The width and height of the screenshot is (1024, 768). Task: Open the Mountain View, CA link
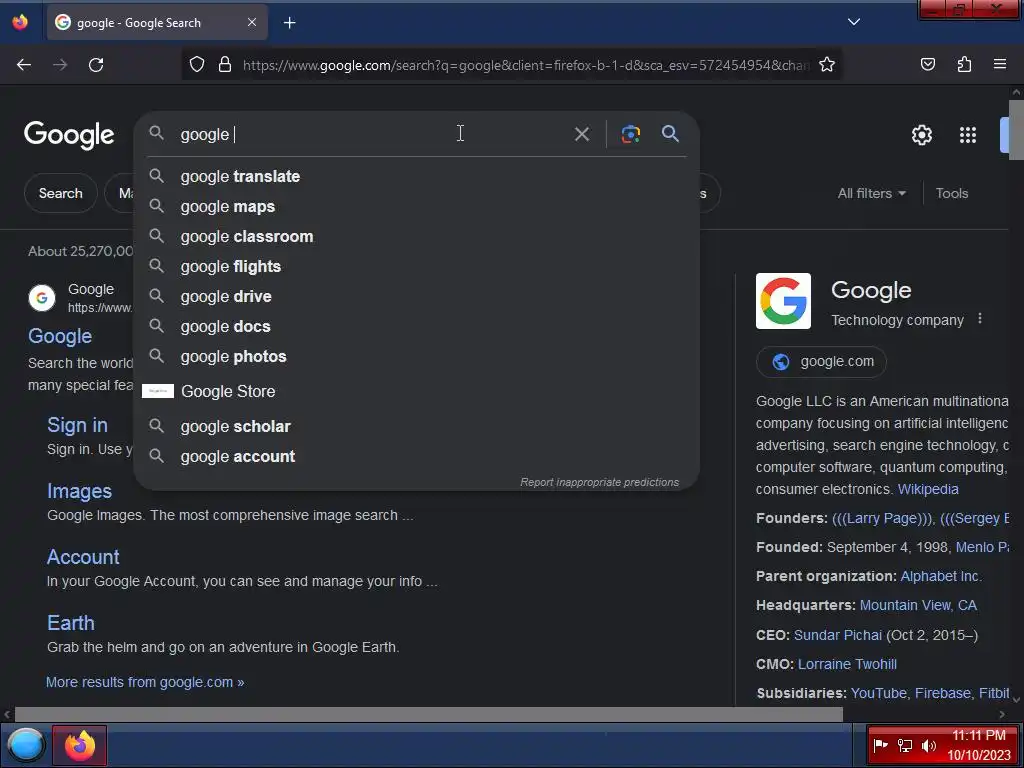click(x=918, y=605)
